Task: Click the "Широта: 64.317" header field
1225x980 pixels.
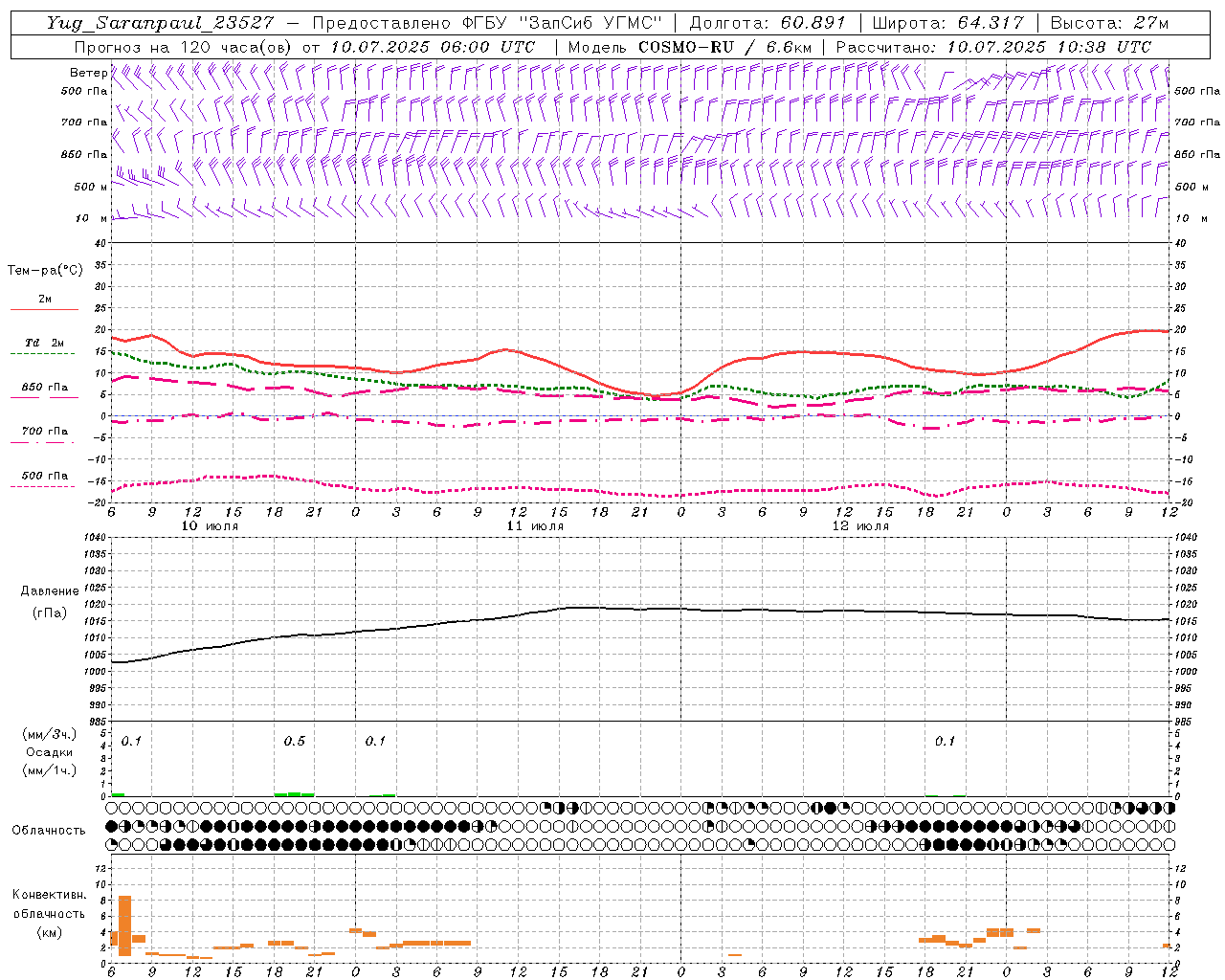Action: (x=948, y=23)
